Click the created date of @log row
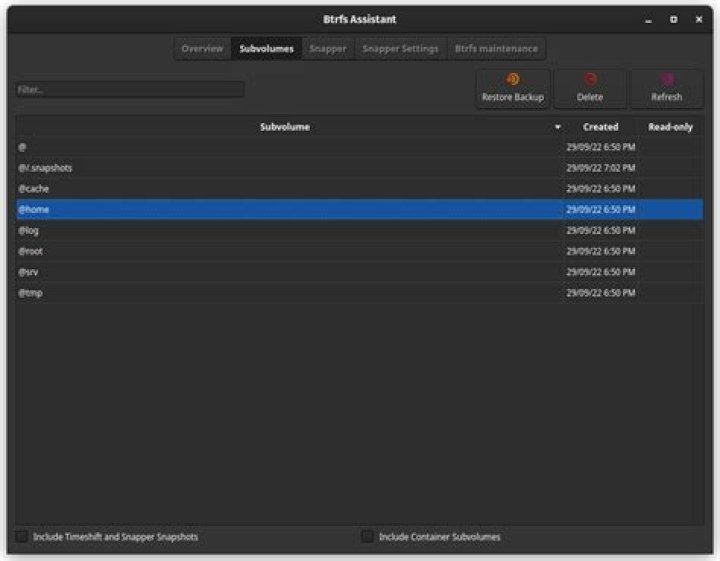Viewport: 720px width, 561px height. click(601, 230)
